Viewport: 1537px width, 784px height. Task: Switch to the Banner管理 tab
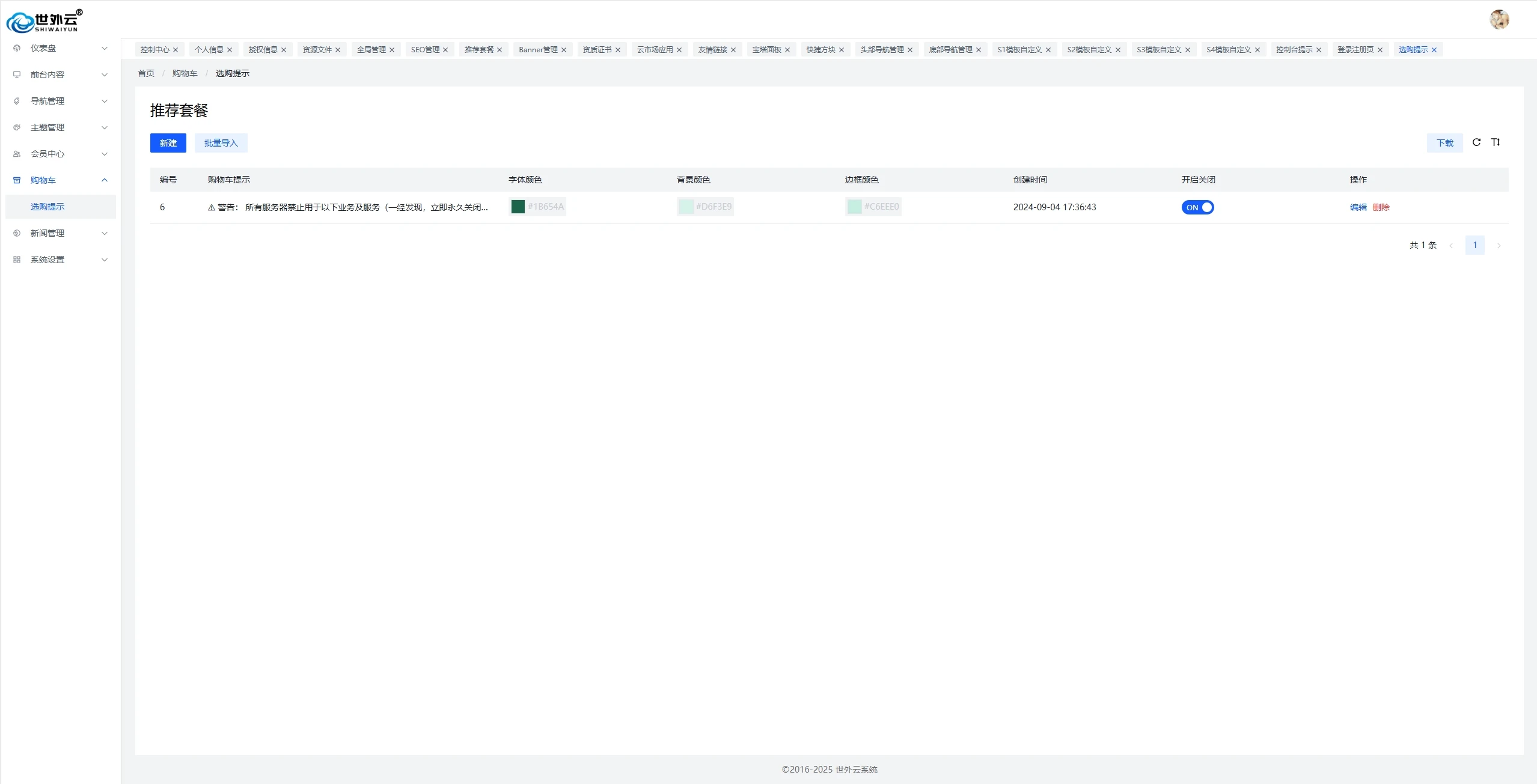538,50
